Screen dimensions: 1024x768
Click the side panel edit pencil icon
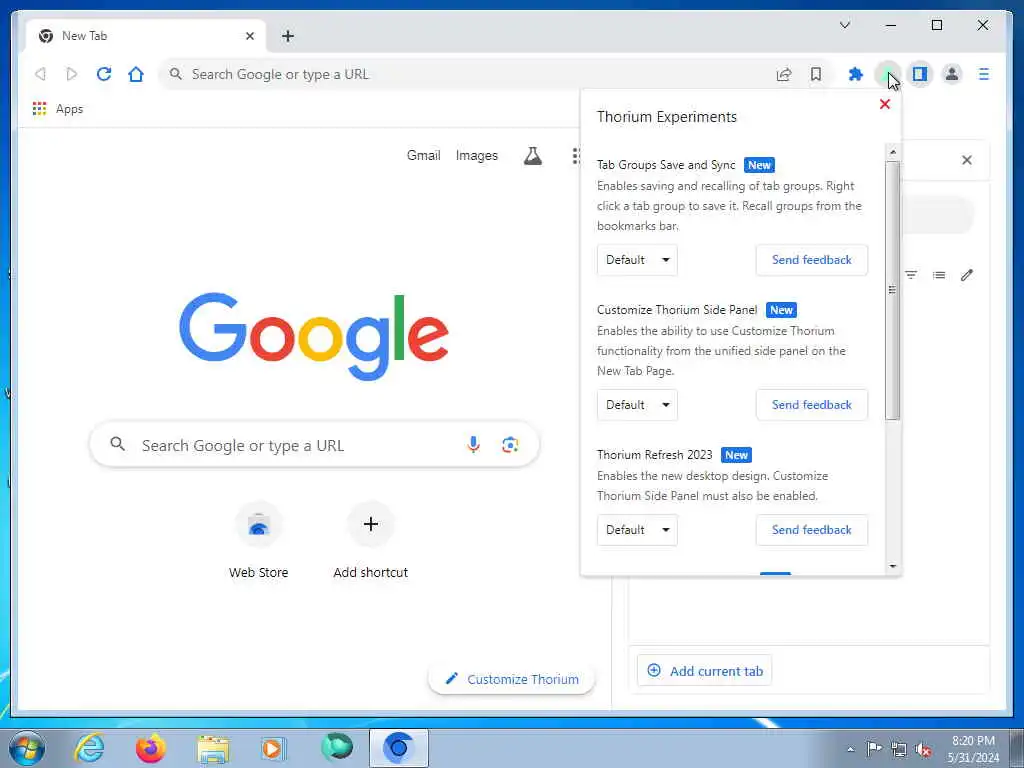tap(967, 275)
